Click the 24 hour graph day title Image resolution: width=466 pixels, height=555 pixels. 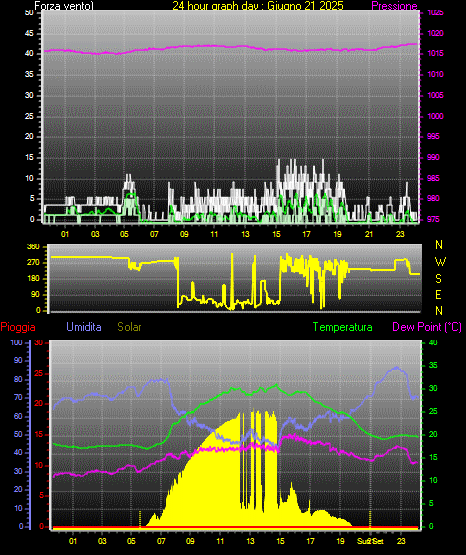click(258, 6)
